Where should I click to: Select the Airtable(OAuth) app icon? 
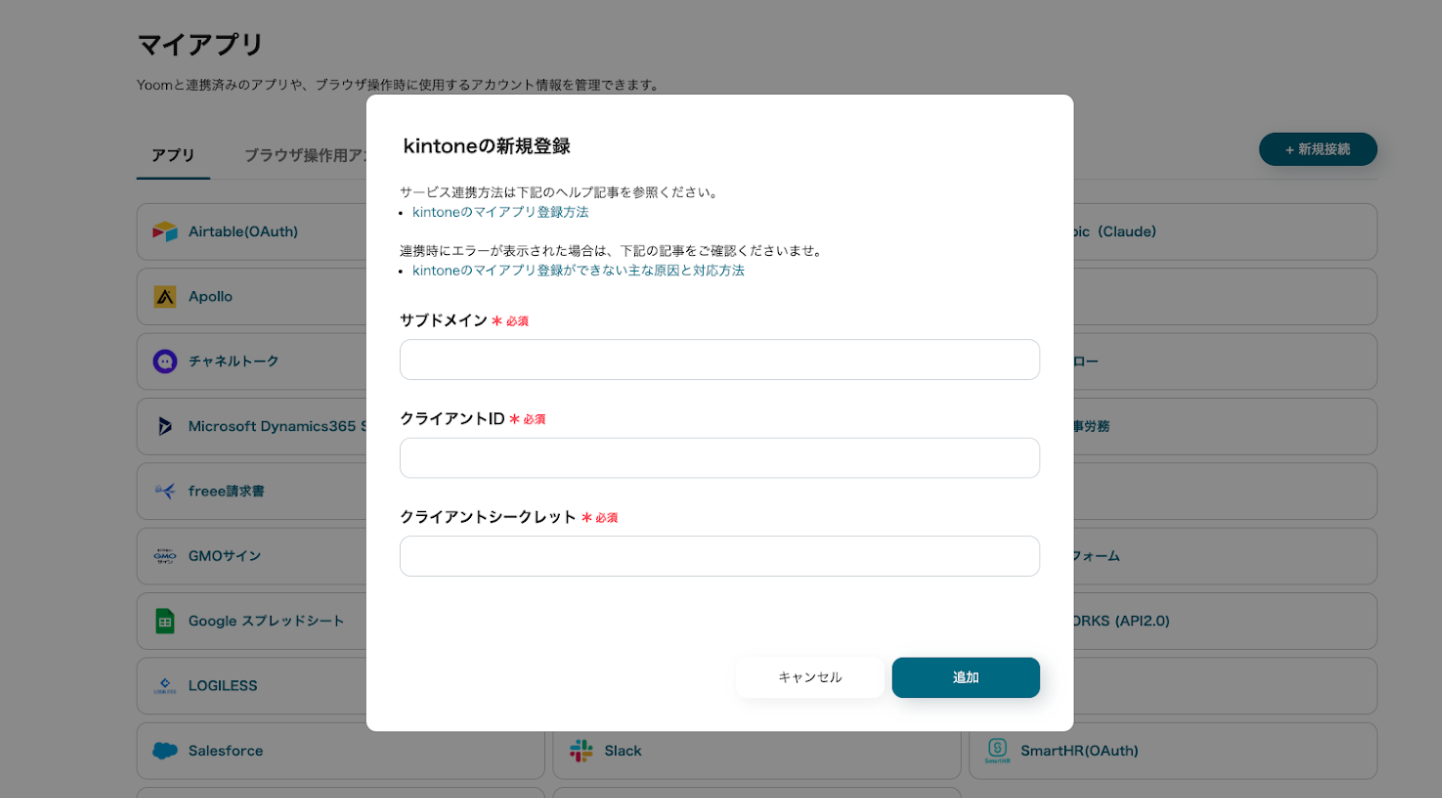[164, 231]
